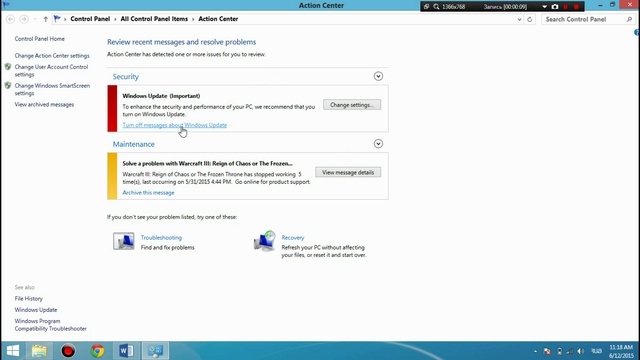Image resolution: width=640 pixels, height=360 pixels.
Task: Open the address bar history dropdown
Action: pyautogui.click(x=519, y=19)
